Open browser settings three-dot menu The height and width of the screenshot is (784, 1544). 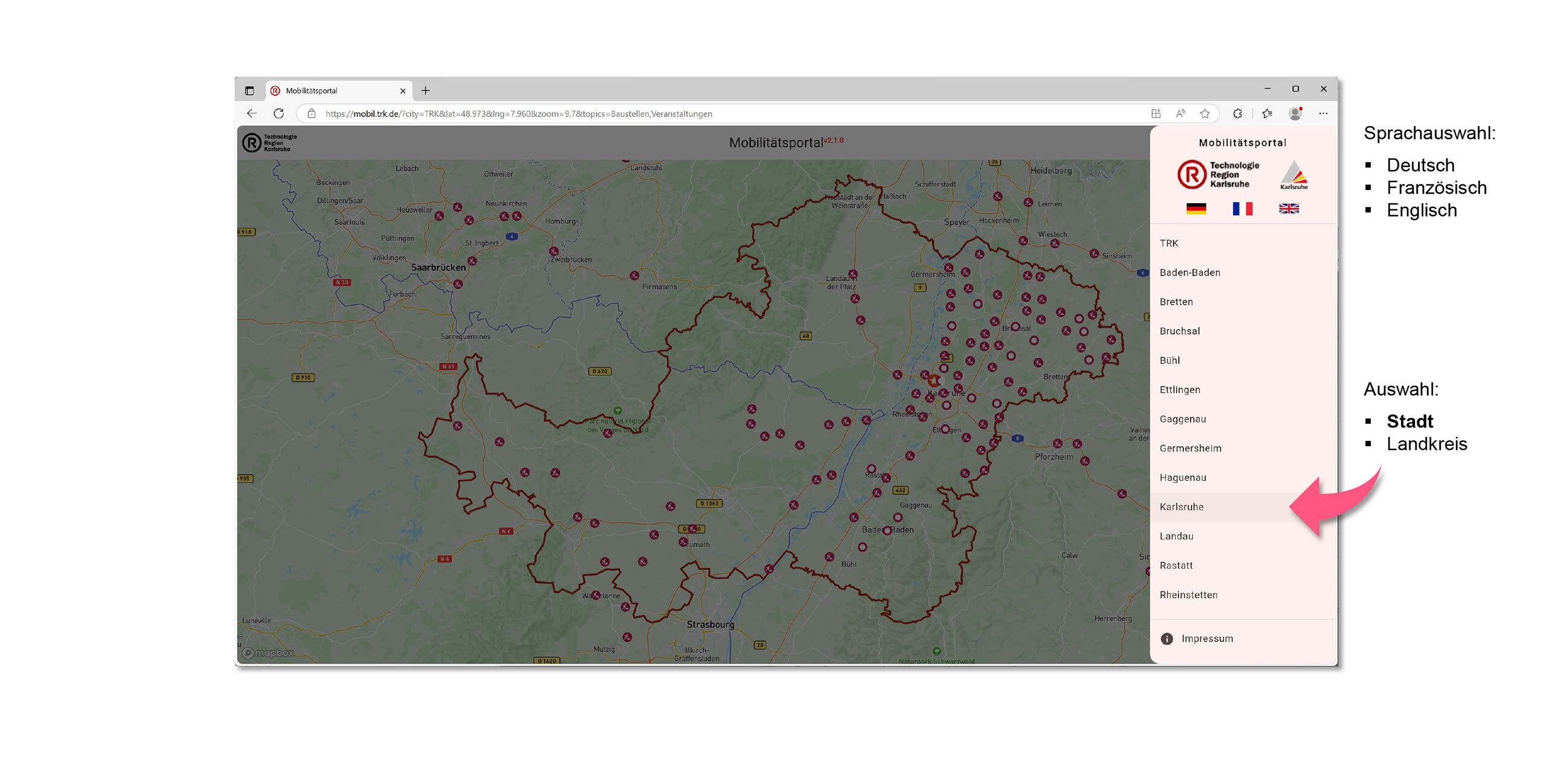click(1323, 113)
